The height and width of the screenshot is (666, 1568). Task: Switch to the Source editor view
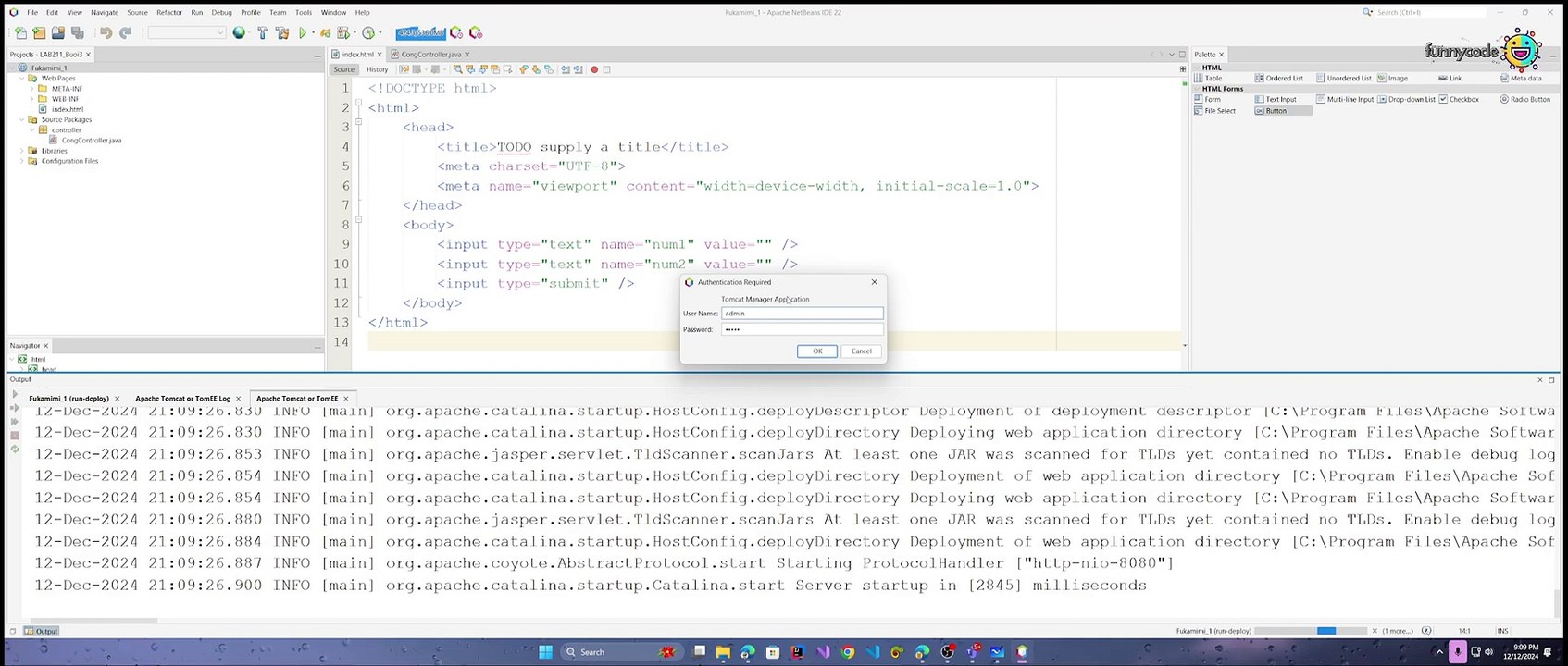[x=343, y=69]
